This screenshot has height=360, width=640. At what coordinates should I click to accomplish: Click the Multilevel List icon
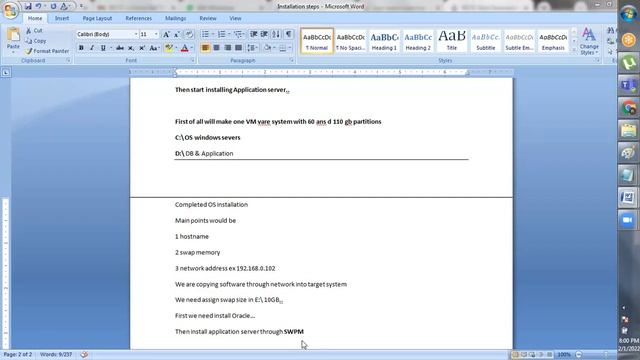[x=238, y=34]
